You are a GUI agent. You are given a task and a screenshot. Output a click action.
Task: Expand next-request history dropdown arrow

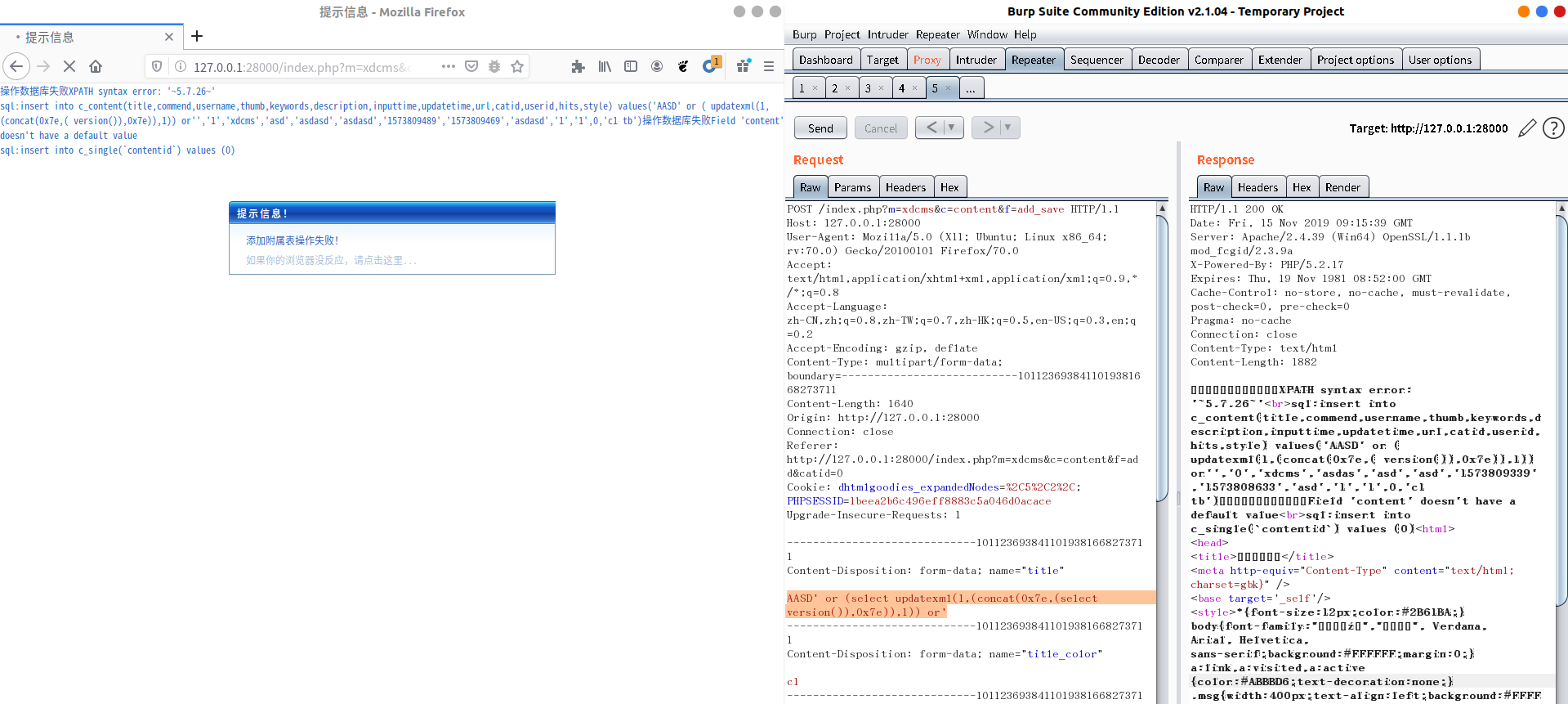click(x=1009, y=128)
